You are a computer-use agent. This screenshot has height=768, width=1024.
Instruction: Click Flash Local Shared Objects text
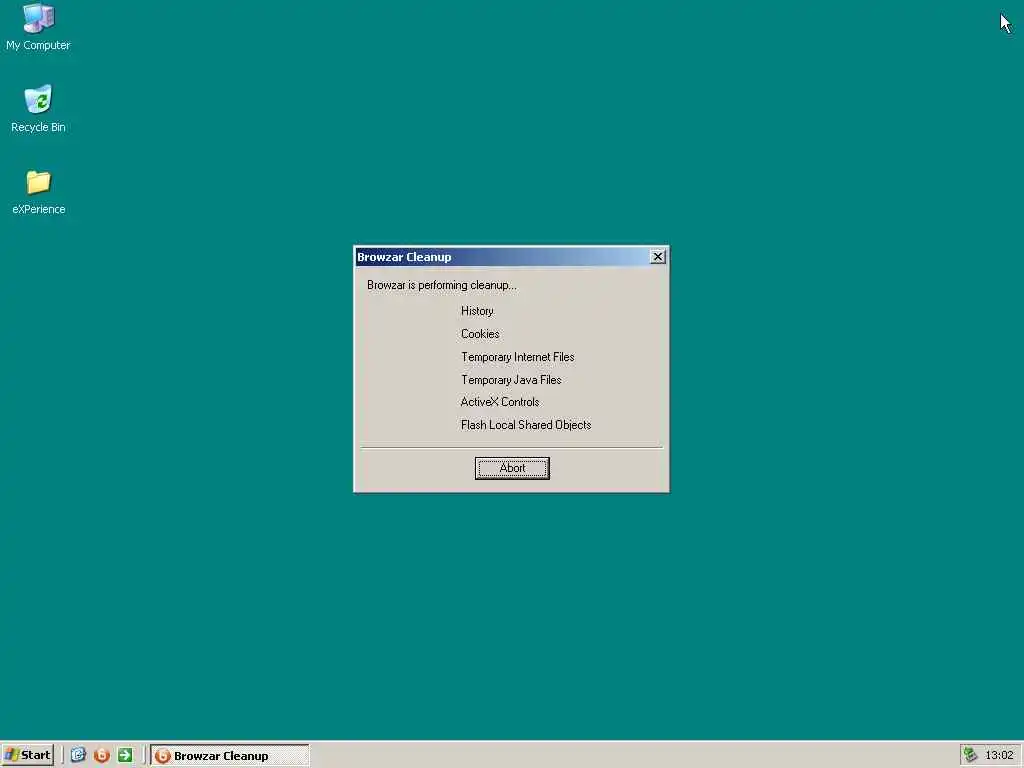click(x=526, y=424)
